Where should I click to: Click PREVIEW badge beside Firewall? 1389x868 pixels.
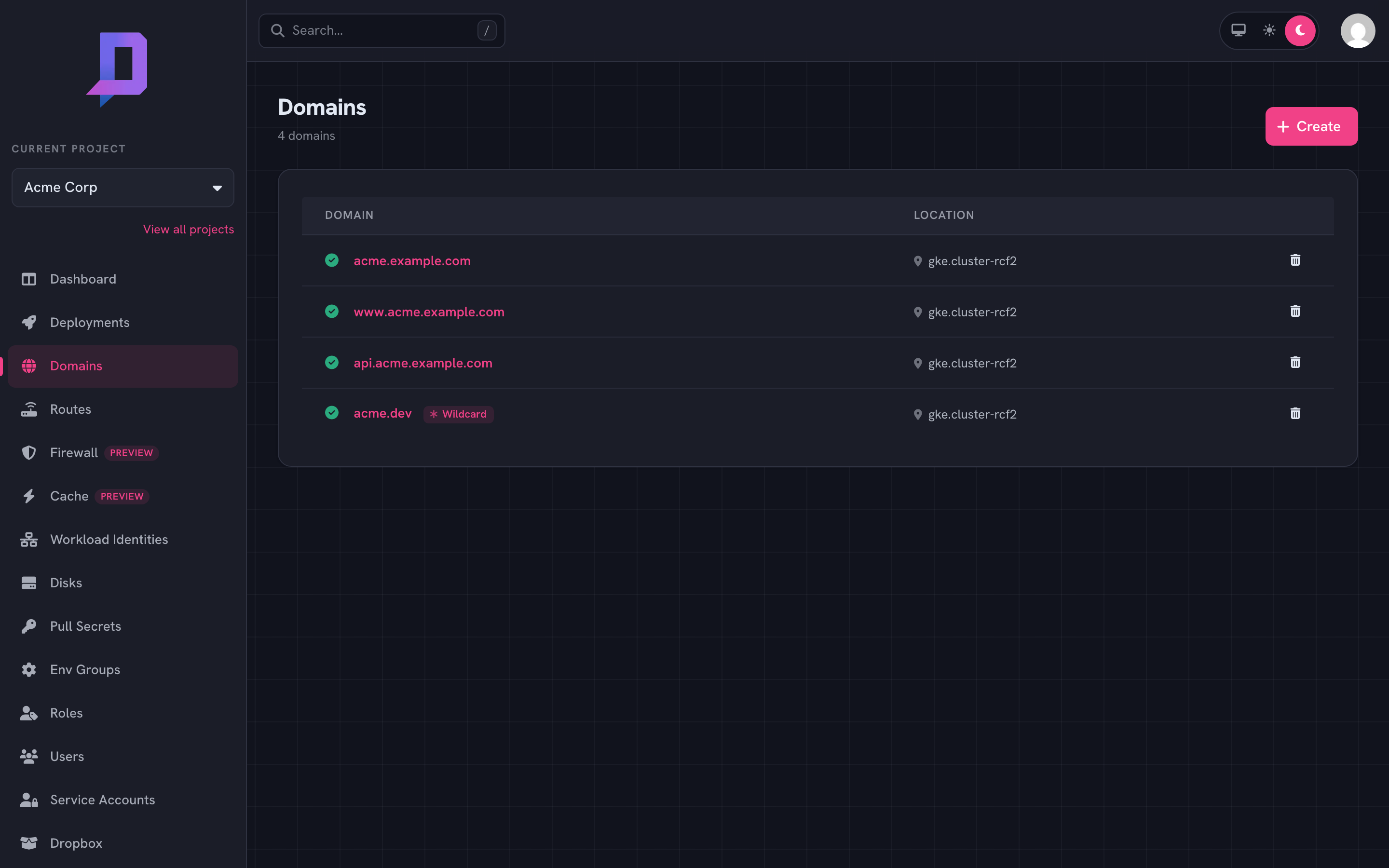132,453
